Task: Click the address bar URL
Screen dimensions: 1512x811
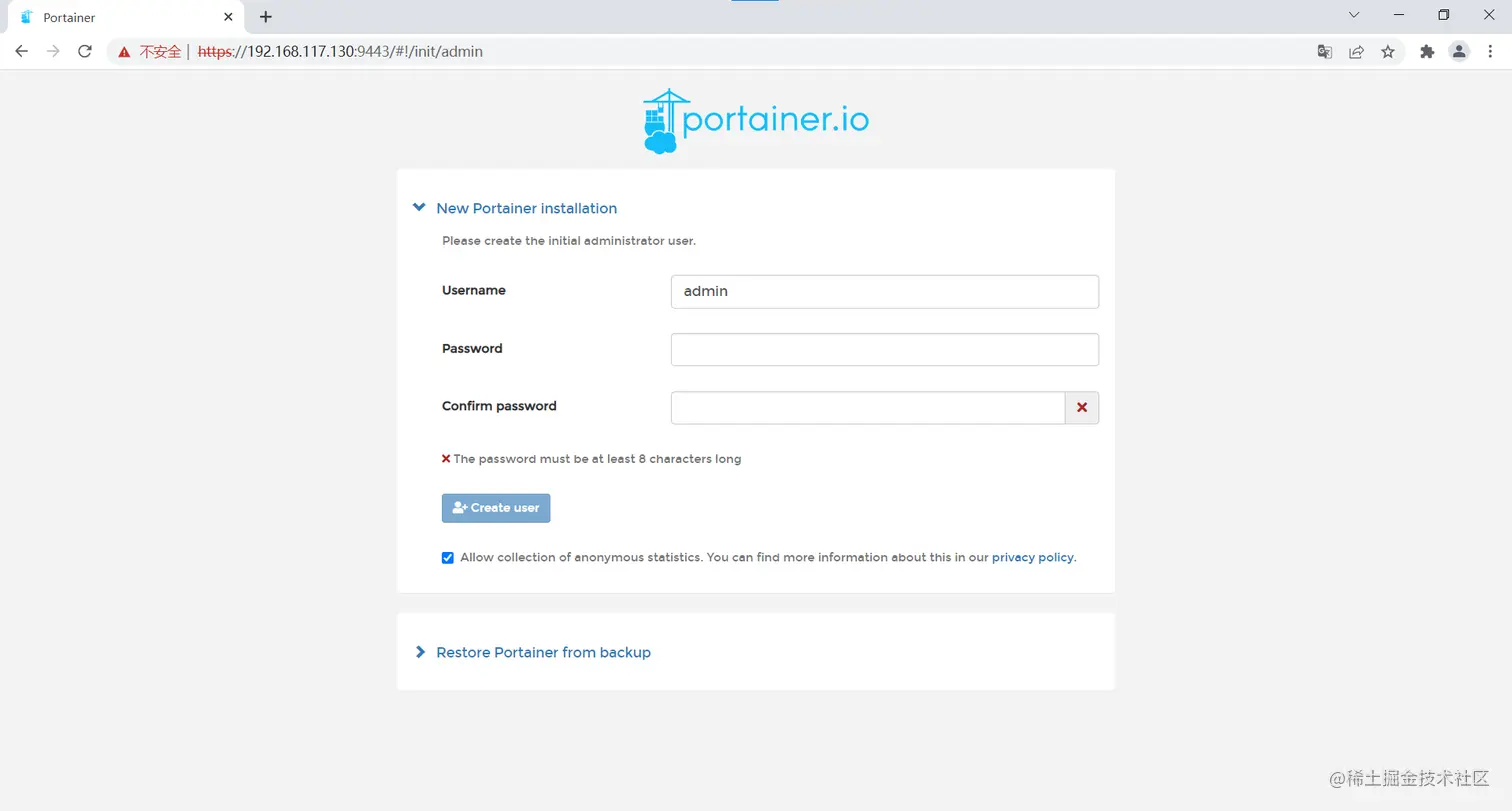Action: click(340, 52)
